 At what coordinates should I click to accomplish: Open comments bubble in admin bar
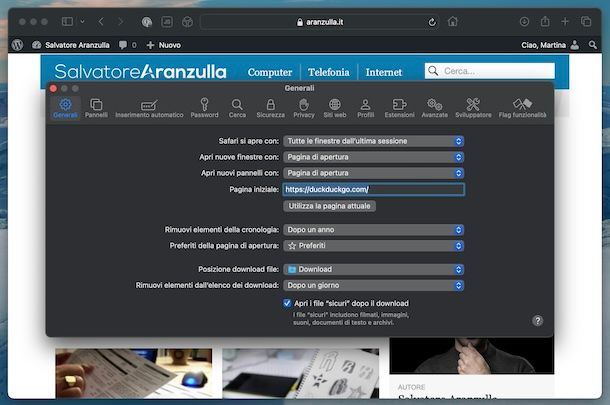(128, 45)
